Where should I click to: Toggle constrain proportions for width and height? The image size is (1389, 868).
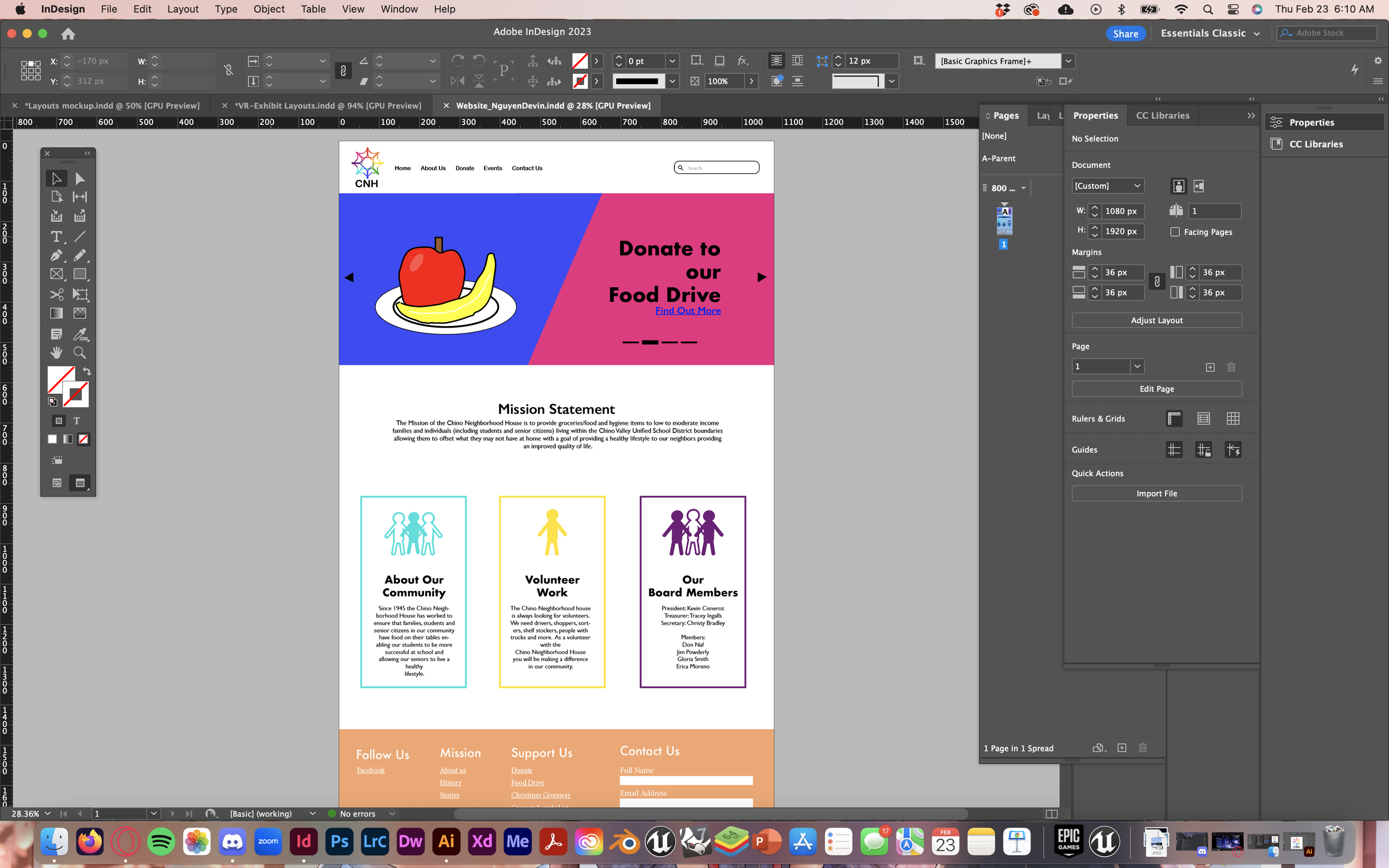[228, 71]
